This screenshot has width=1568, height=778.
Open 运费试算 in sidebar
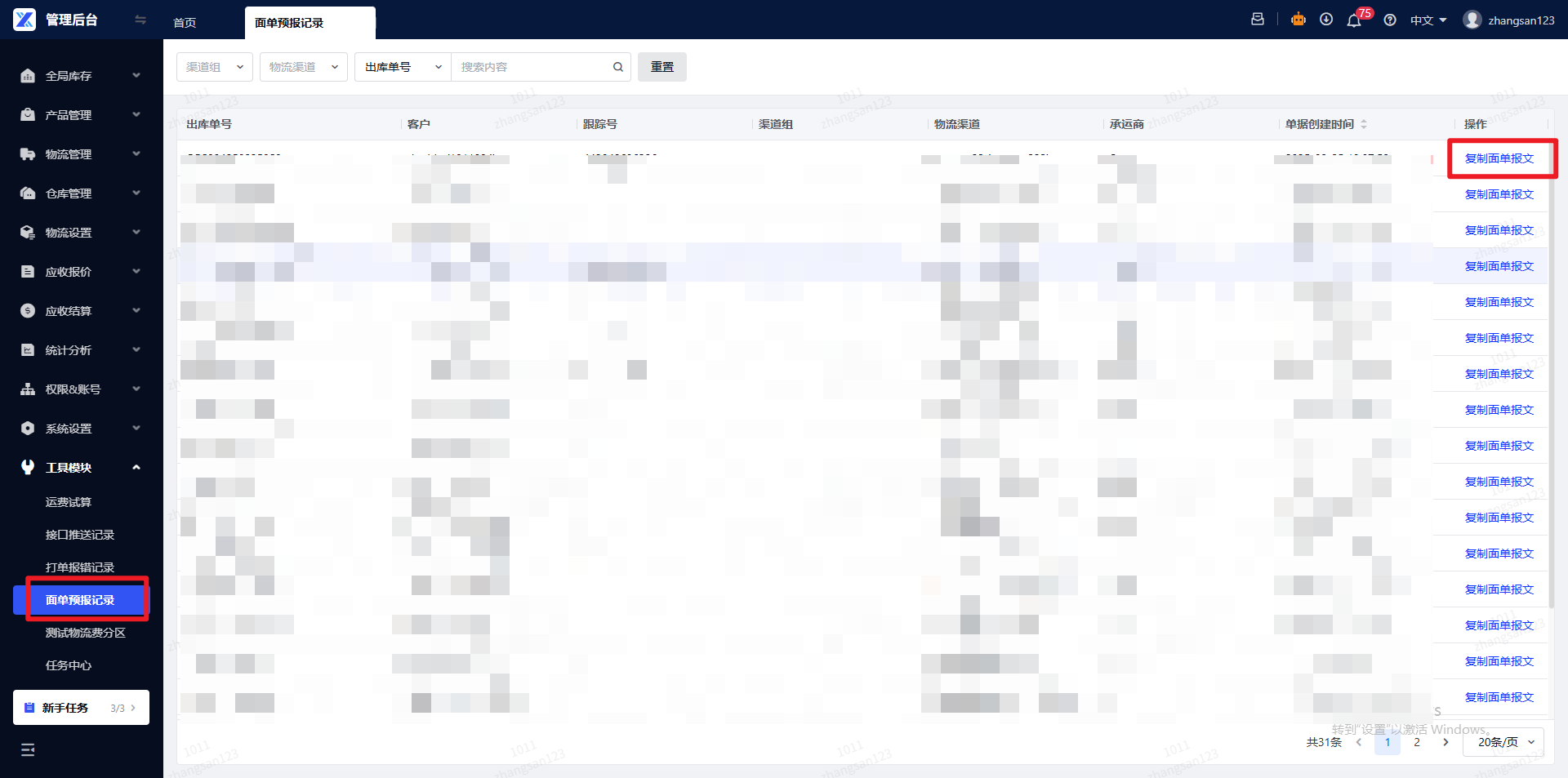point(69,502)
